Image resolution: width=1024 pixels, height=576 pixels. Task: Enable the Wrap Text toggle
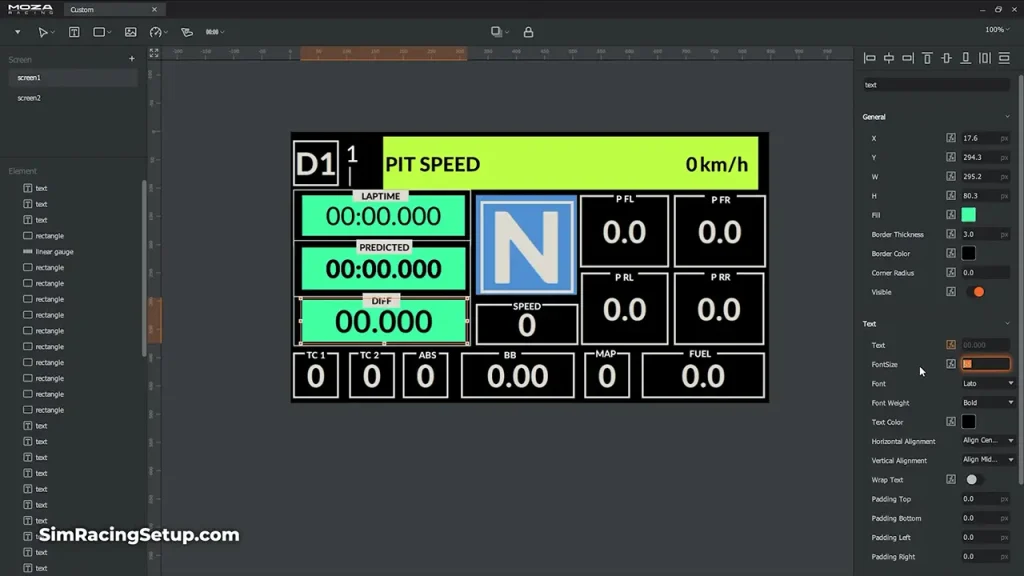(x=972, y=480)
